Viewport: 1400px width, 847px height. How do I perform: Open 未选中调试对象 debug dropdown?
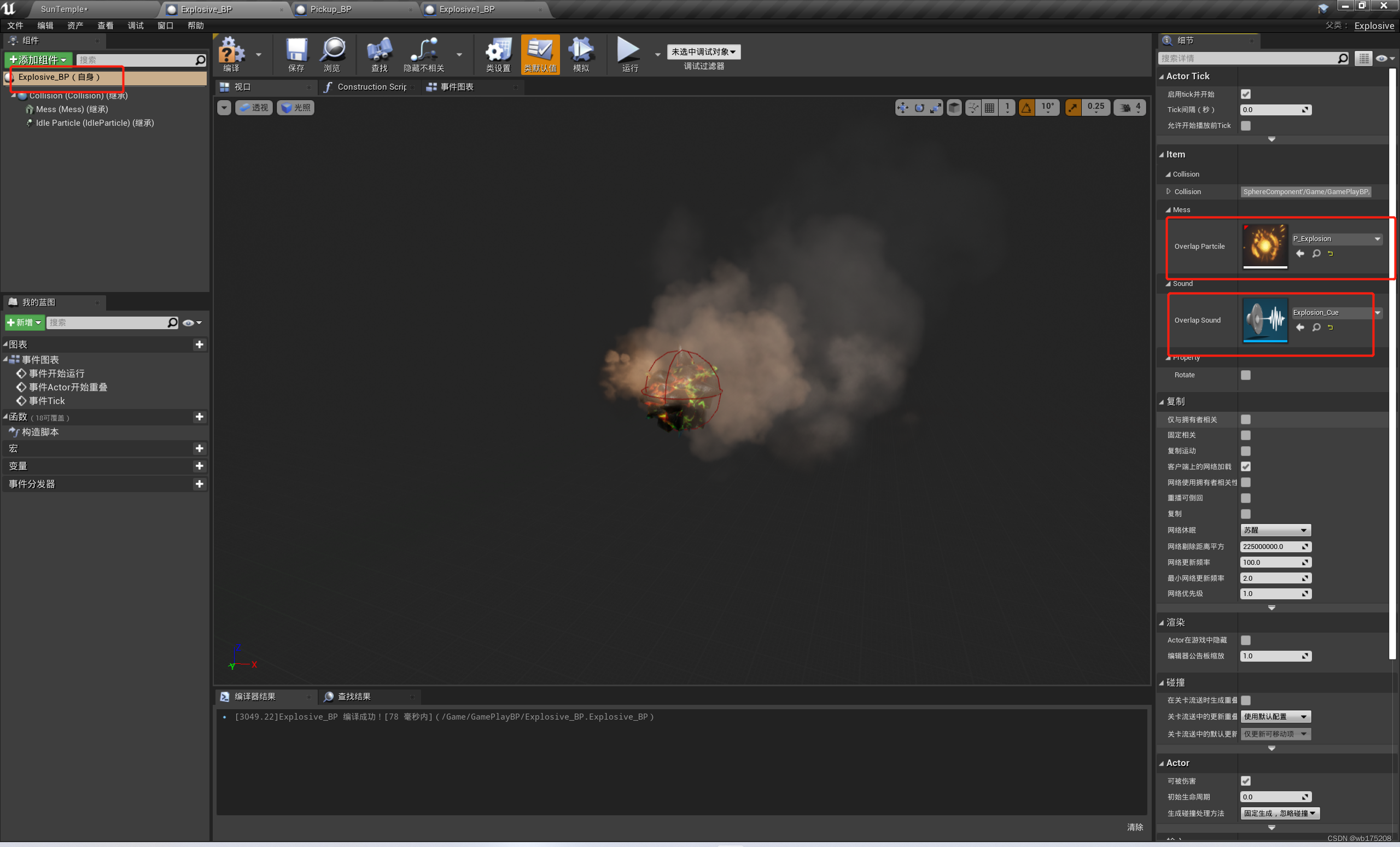(x=703, y=52)
